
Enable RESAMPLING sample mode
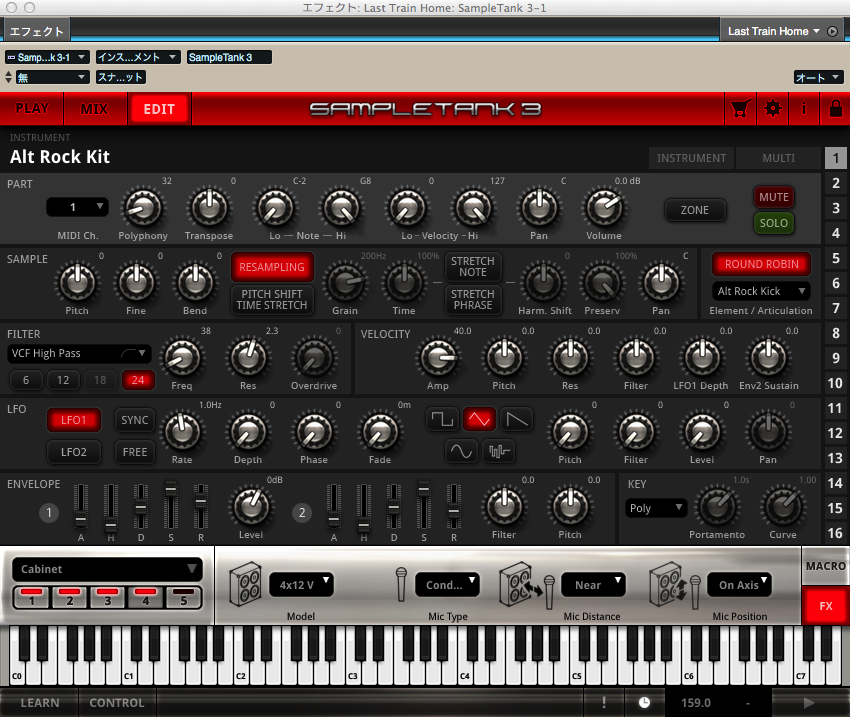[272, 267]
